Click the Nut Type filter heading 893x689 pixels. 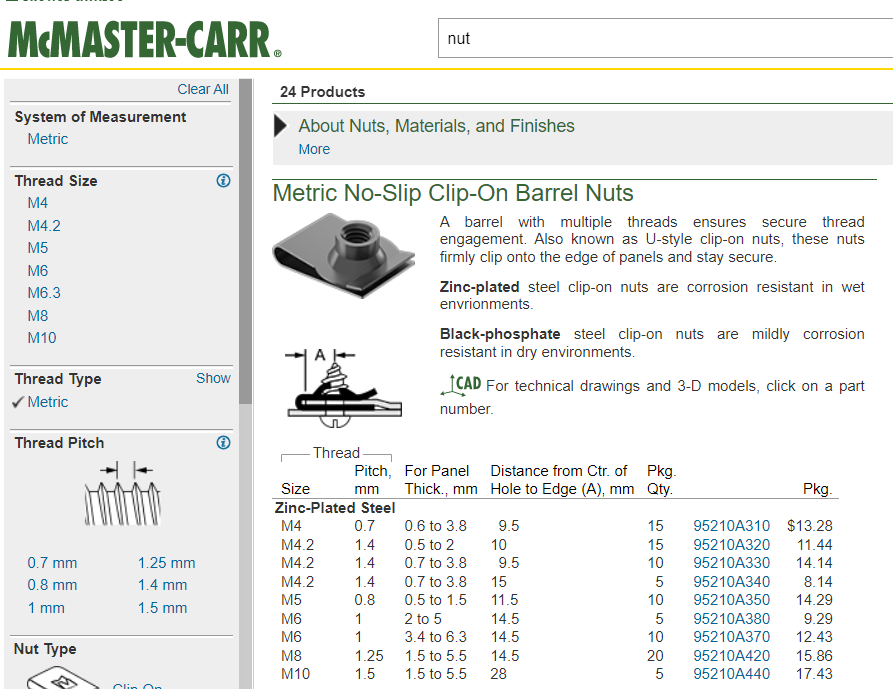[45, 649]
